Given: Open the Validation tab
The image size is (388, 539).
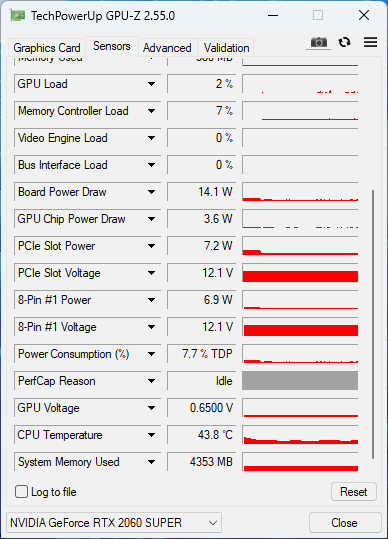Looking at the screenshot, I should [226, 47].
